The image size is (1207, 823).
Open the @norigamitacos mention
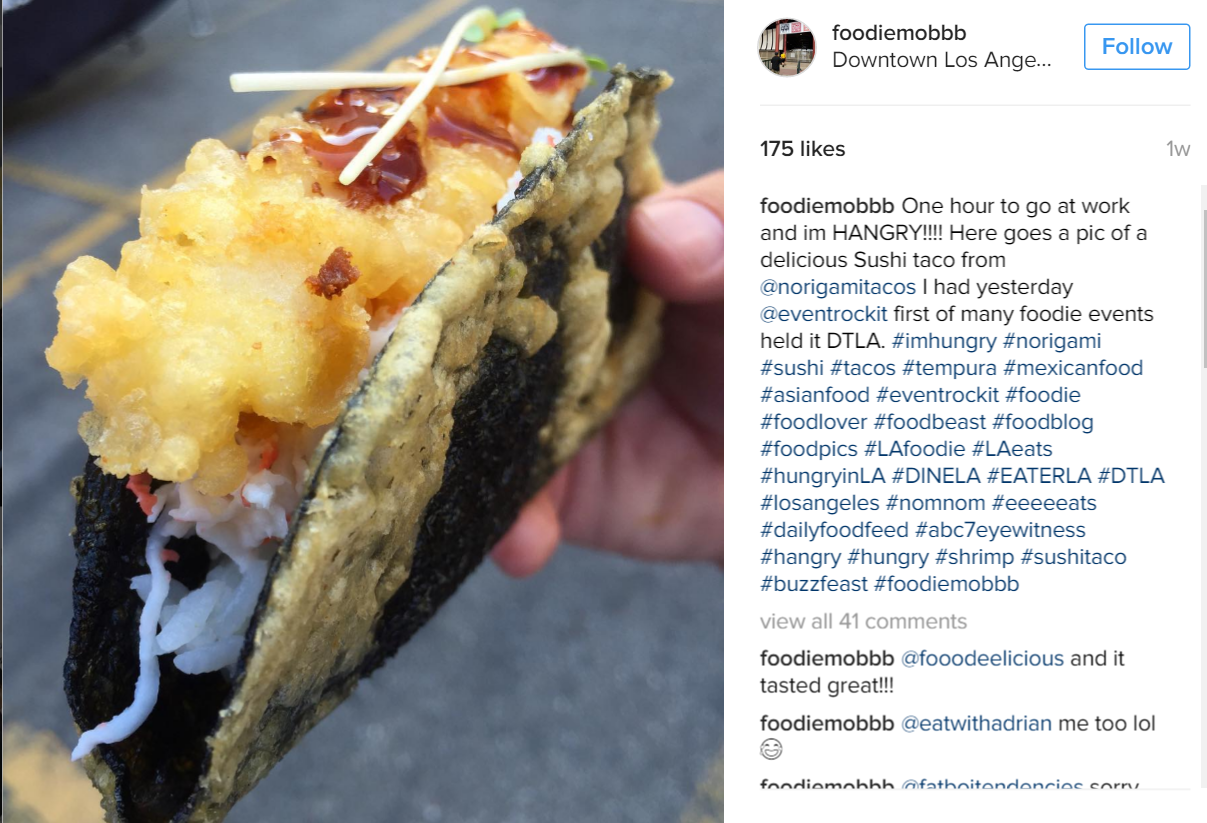(838, 287)
